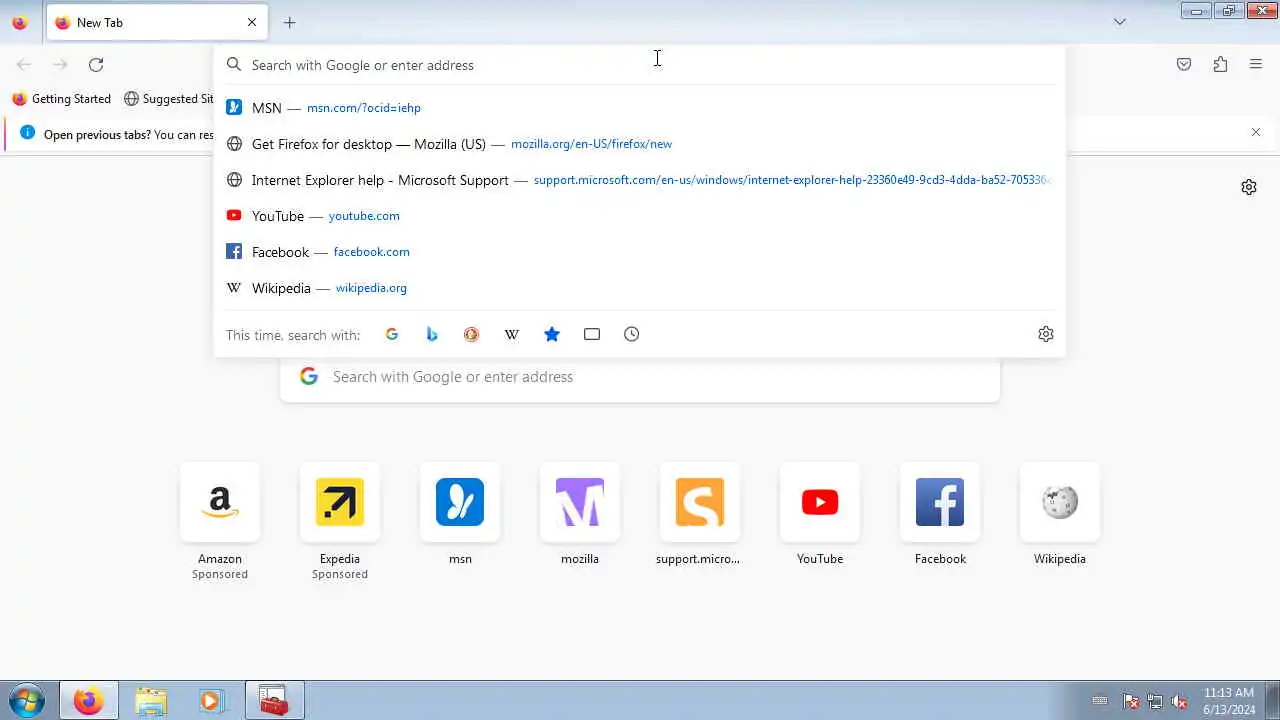Search this time with DuckDuckGo icon

(x=472, y=335)
